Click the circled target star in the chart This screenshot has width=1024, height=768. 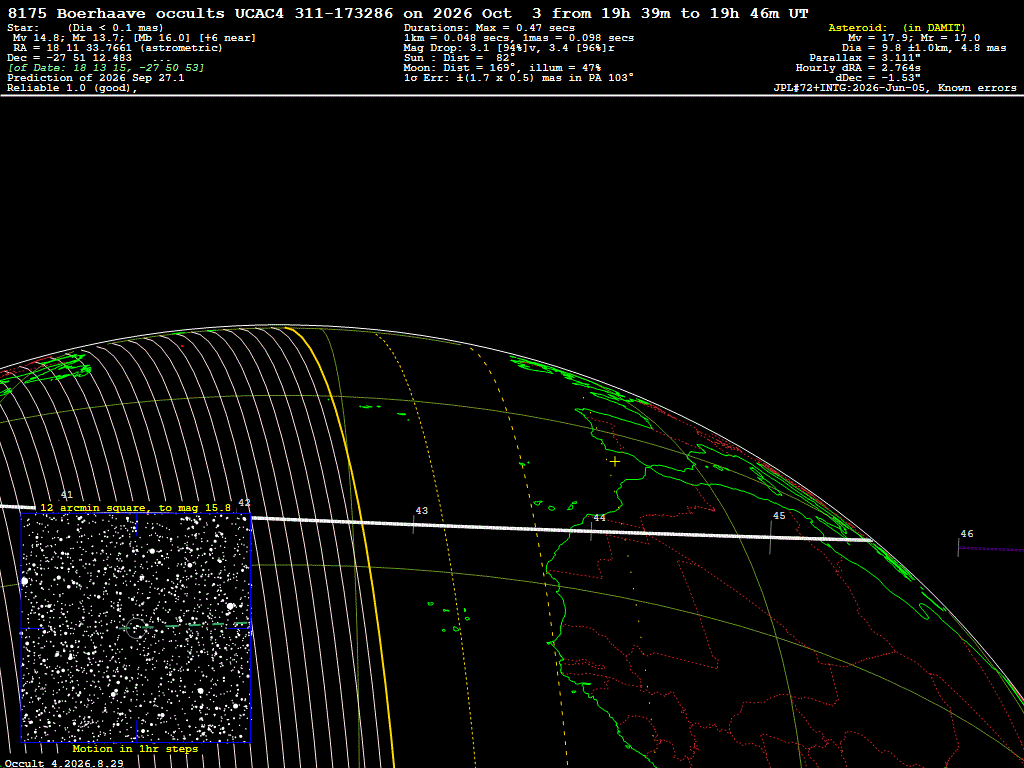pyautogui.click(x=135, y=628)
